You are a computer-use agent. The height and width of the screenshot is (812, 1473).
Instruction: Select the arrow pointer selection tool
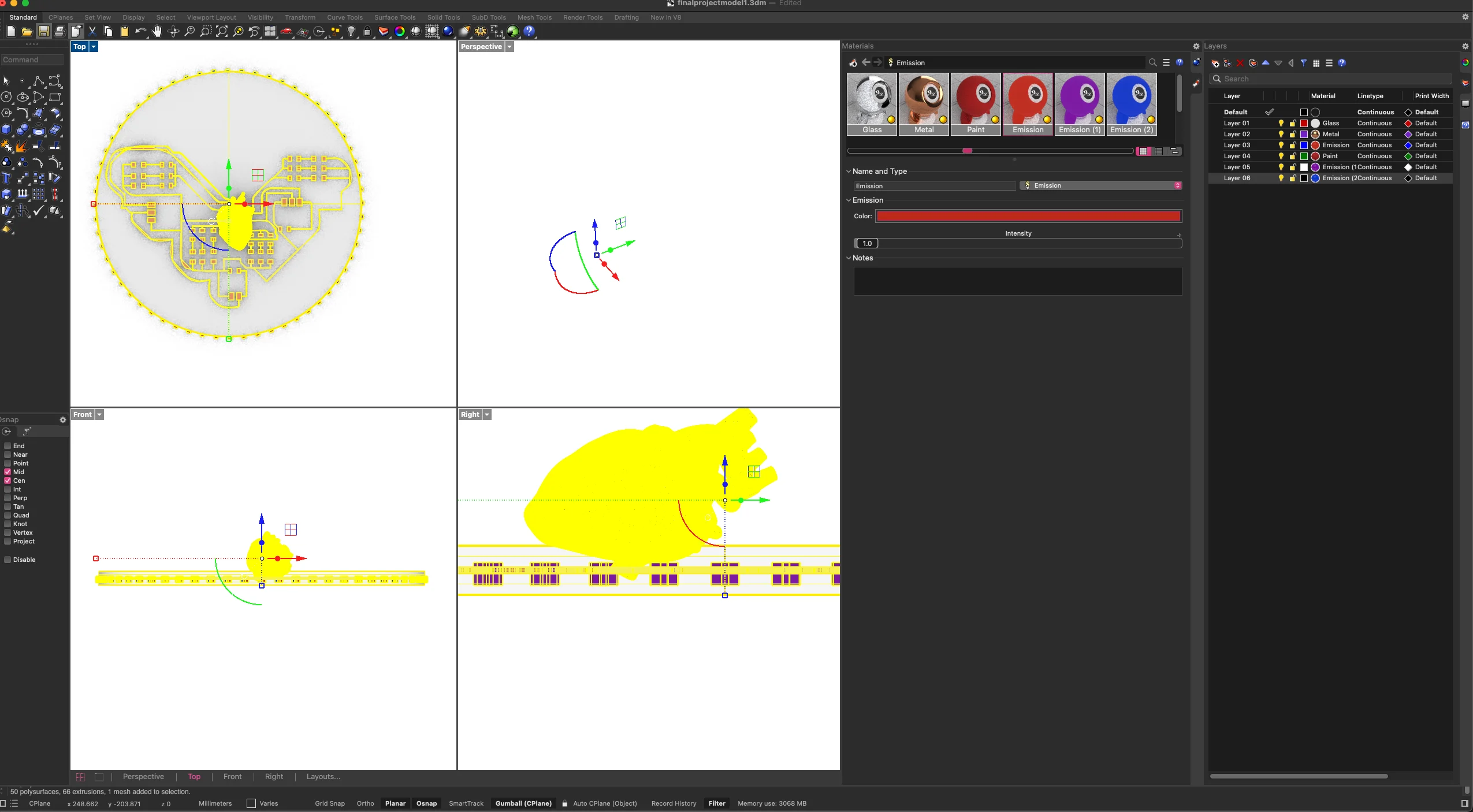(x=6, y=81)
